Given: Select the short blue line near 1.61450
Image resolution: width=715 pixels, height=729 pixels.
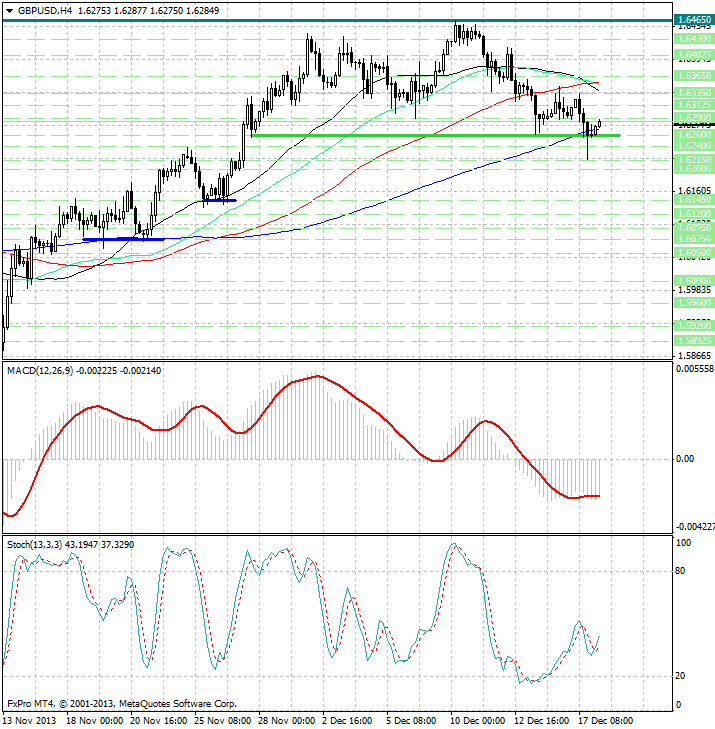Looking at the screenshot, I should coord(219,200).
